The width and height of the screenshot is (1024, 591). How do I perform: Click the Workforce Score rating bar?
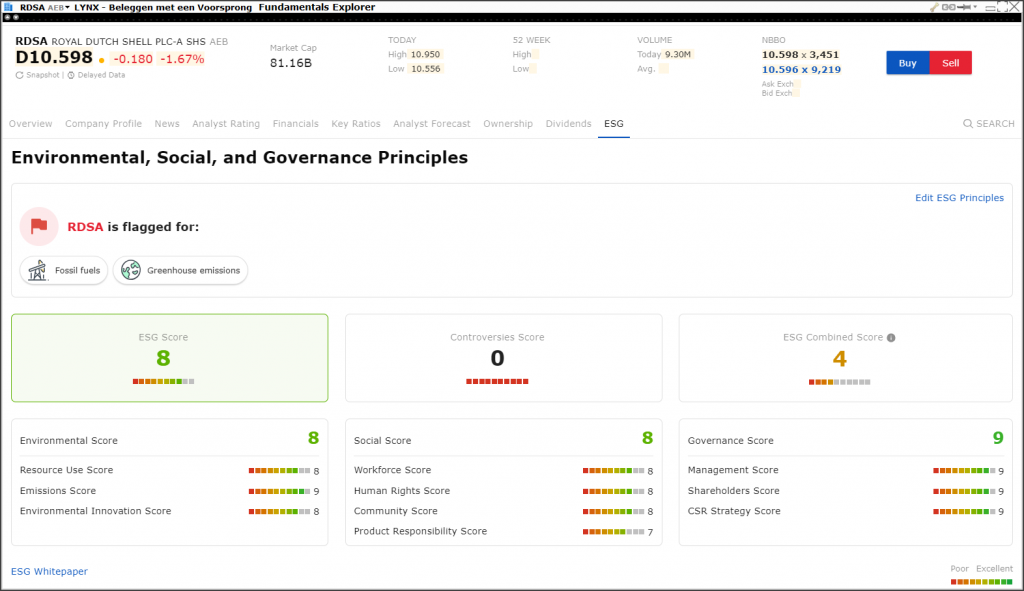(613, 471)
